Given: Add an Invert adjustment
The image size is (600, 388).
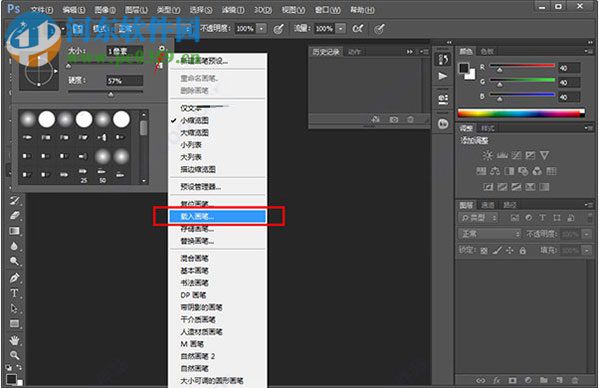Looking at the screenshot, I should point(488,187).
